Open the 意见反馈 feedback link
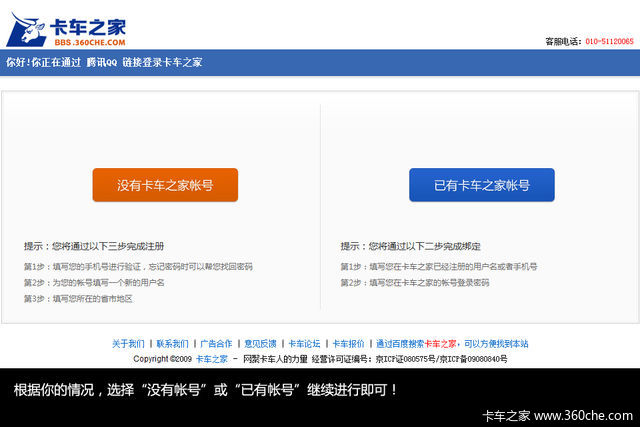 click(260, 344)
